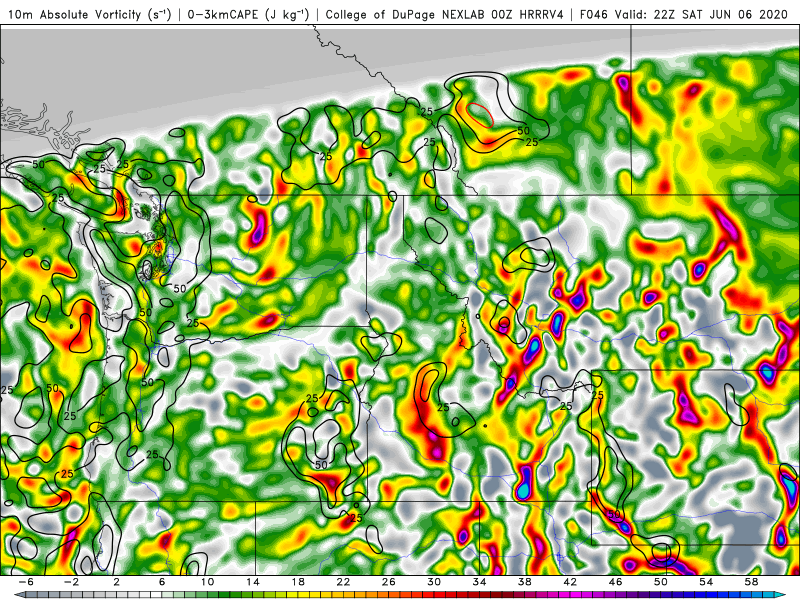Click the red CAPE contour oval on map
The width and height of the screenshot is (800, 600).
click(x=480, y=115)
